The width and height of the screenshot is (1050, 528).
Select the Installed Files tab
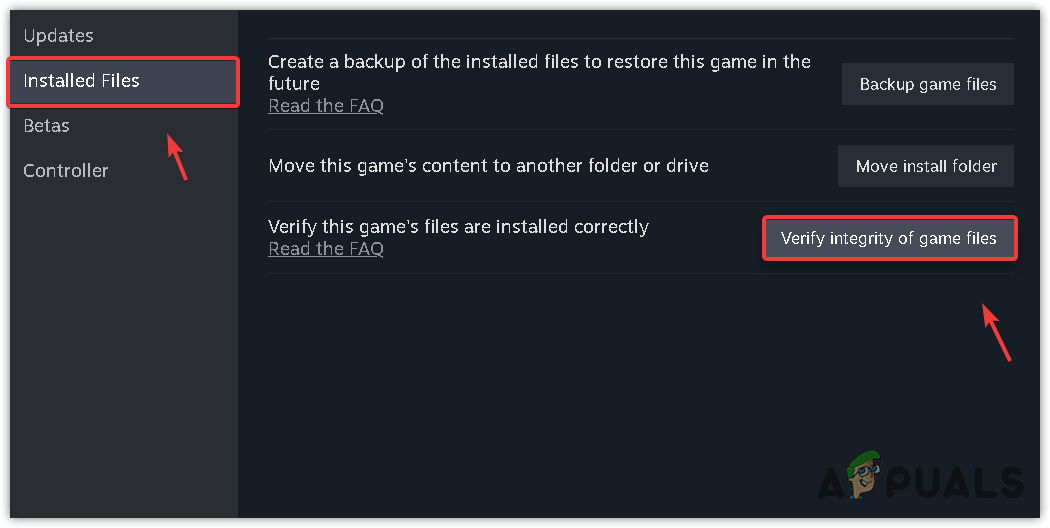click(x=82, y=81)
